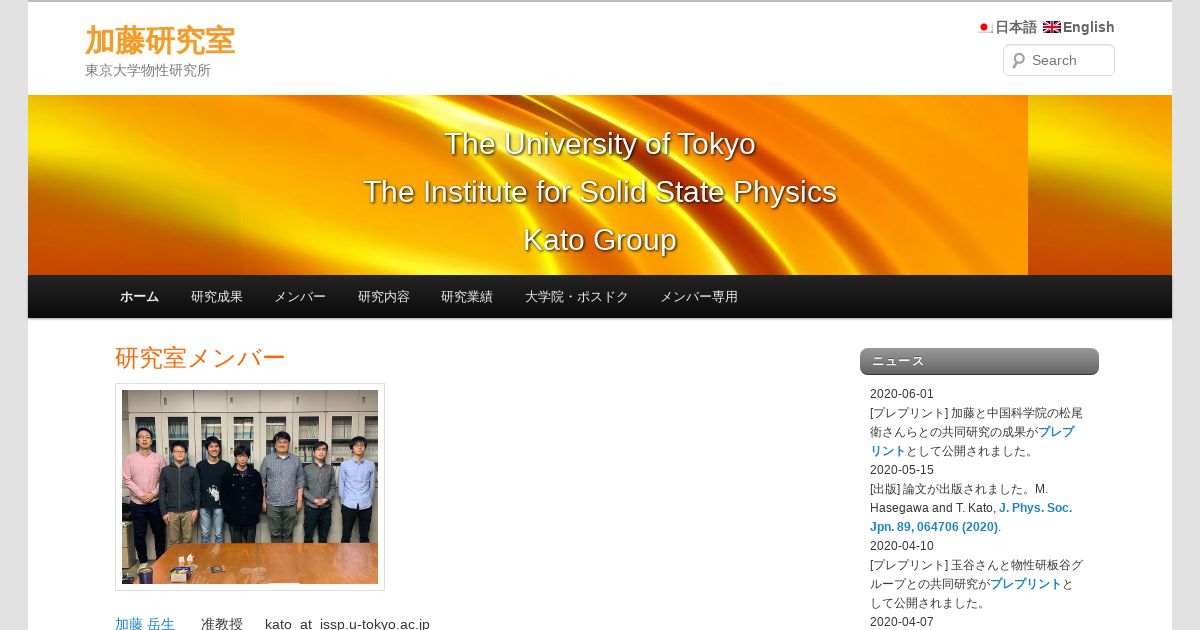Screen dimensions: 1200x630
Task: Click the magnifier icon in the search box
Action: [1018, 60]
